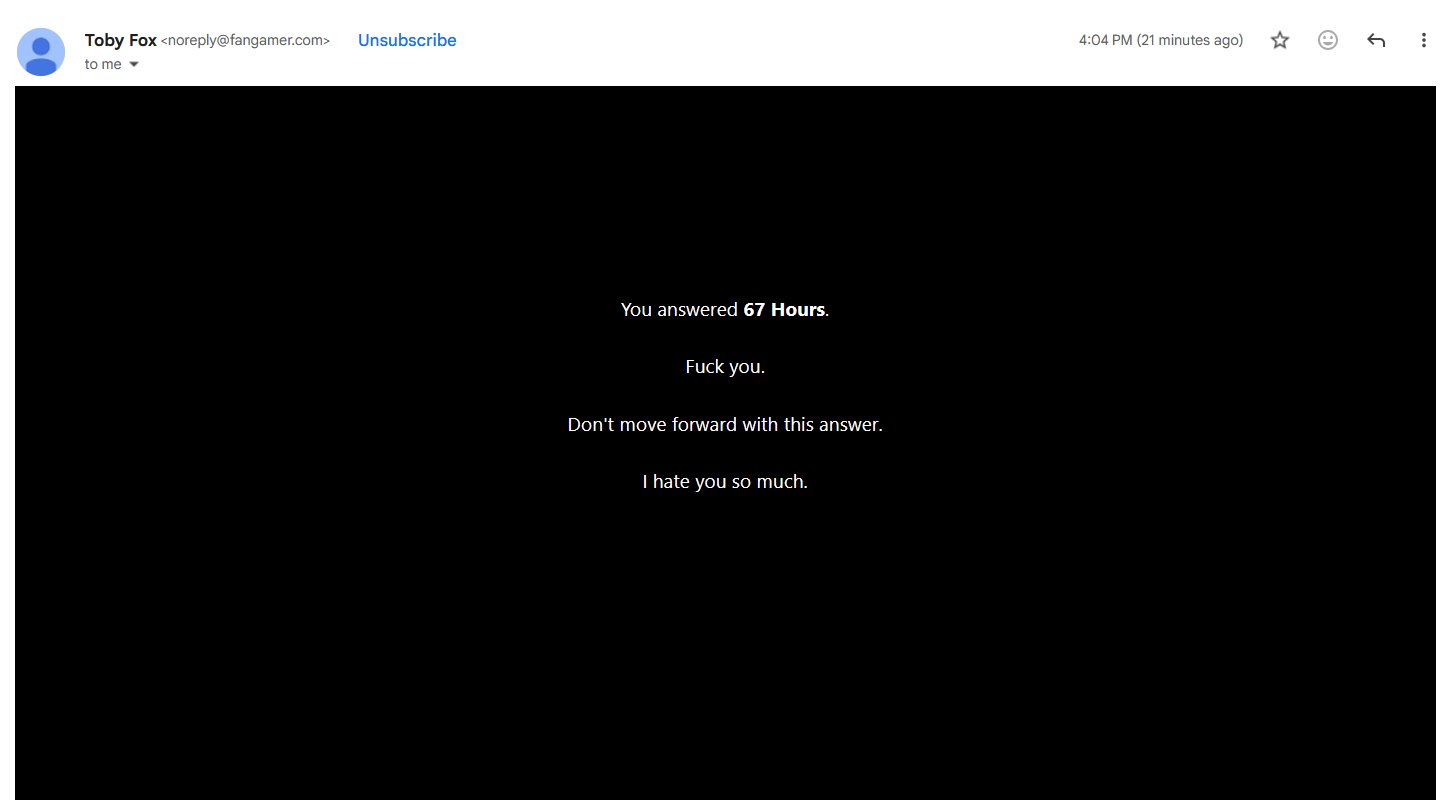This screenshot has height=800, width=1450.
Task: Click the sender's profile avatar
Action: [x=41, y=52]
